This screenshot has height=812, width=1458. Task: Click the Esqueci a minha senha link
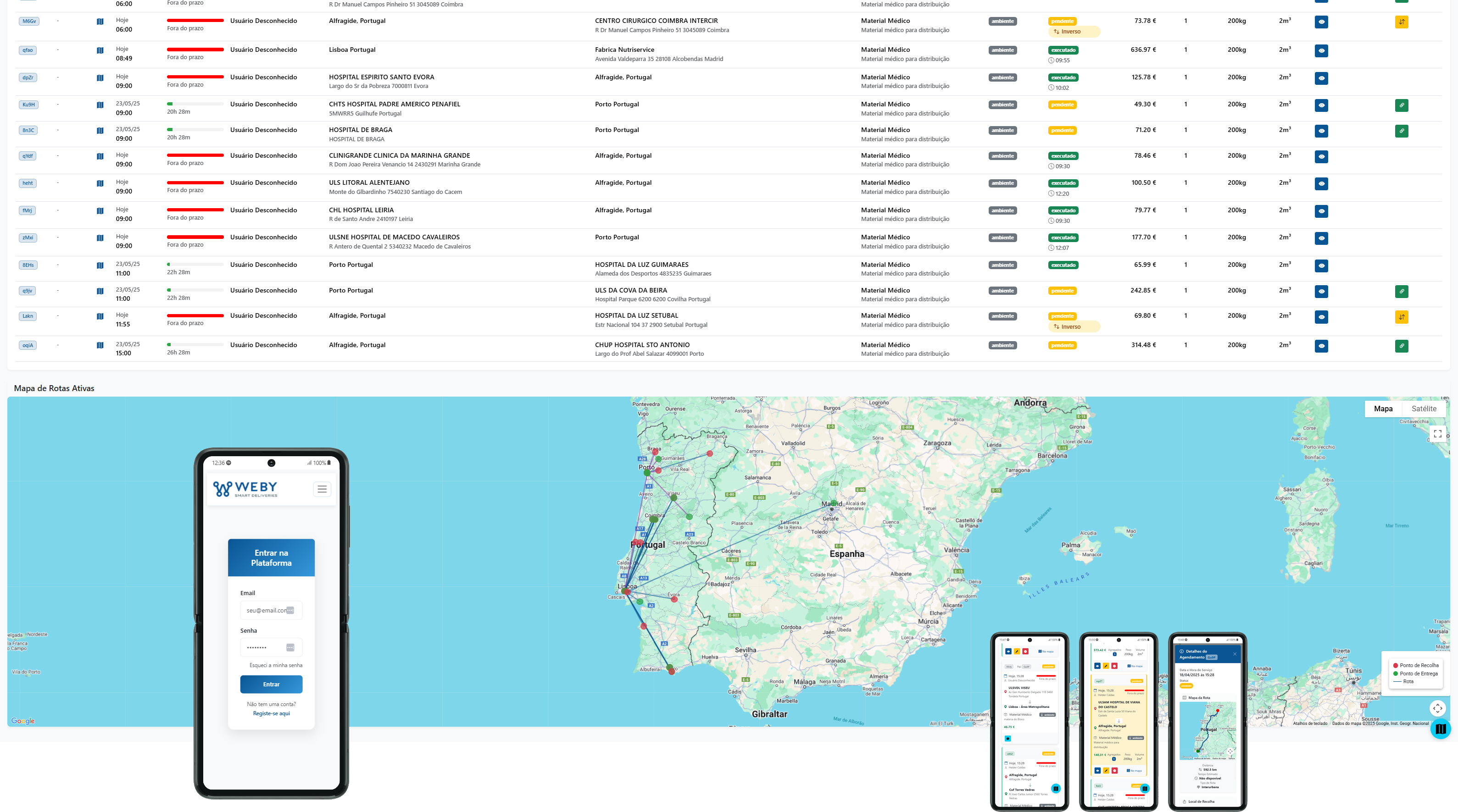pos(276,666)
